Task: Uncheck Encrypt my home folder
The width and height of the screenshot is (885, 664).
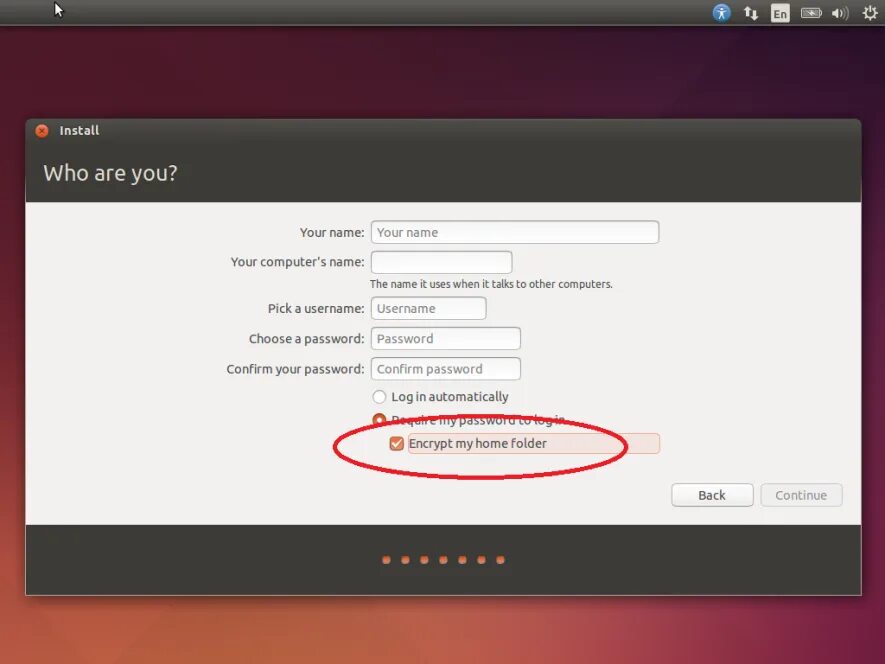Action: click(397, 444)
